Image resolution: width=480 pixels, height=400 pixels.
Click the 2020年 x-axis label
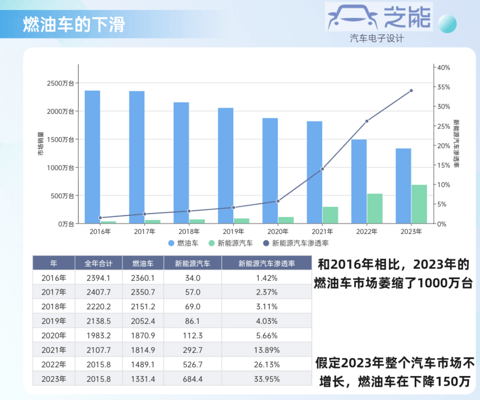pyautogui.click(x=278, y=231)
